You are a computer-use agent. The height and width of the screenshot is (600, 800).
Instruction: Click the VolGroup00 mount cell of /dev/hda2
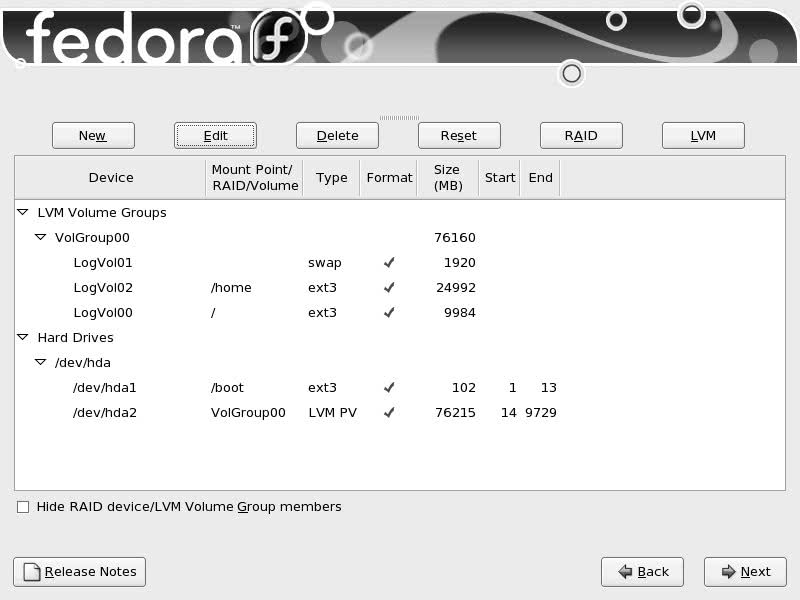pos(248,413)
